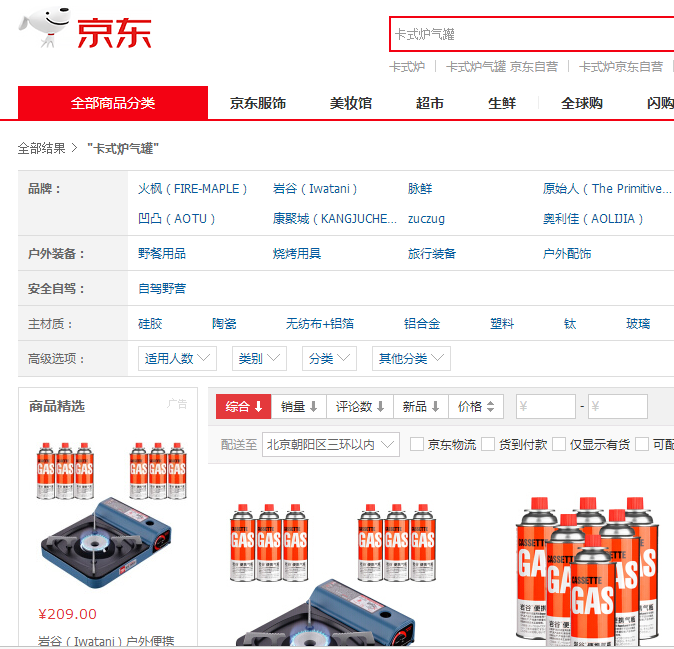Viewport: 674px width, 649px height.
Task: Filter by material 硅胶
Action: coord(150,324)
